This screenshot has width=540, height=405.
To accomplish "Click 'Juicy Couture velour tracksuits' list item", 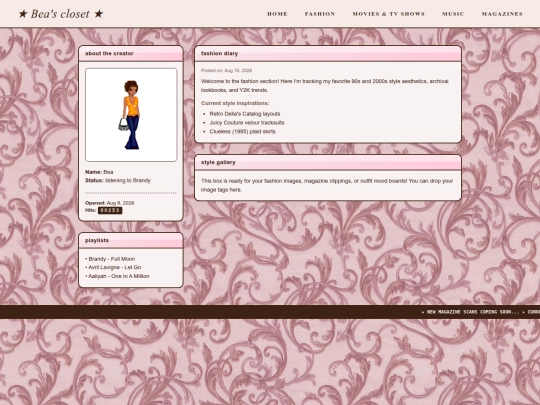I will click(247, 123).
